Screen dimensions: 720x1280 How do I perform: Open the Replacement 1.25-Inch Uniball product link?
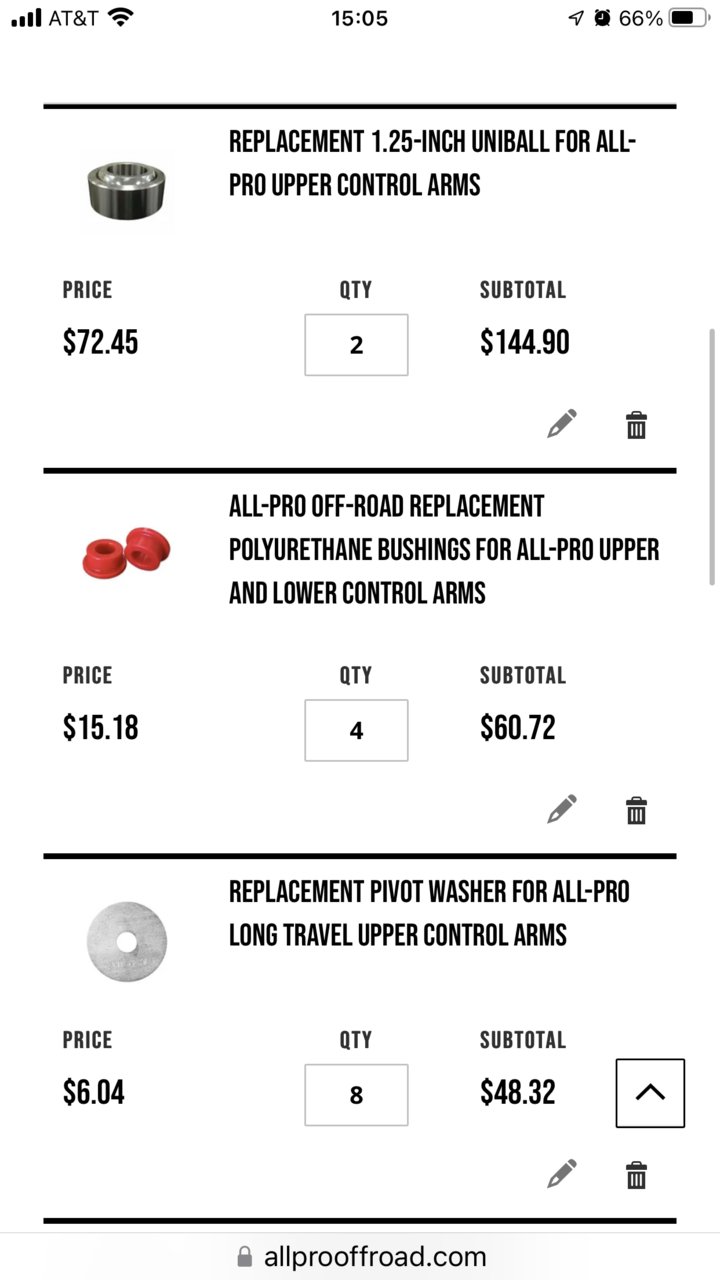coord(432,163)
